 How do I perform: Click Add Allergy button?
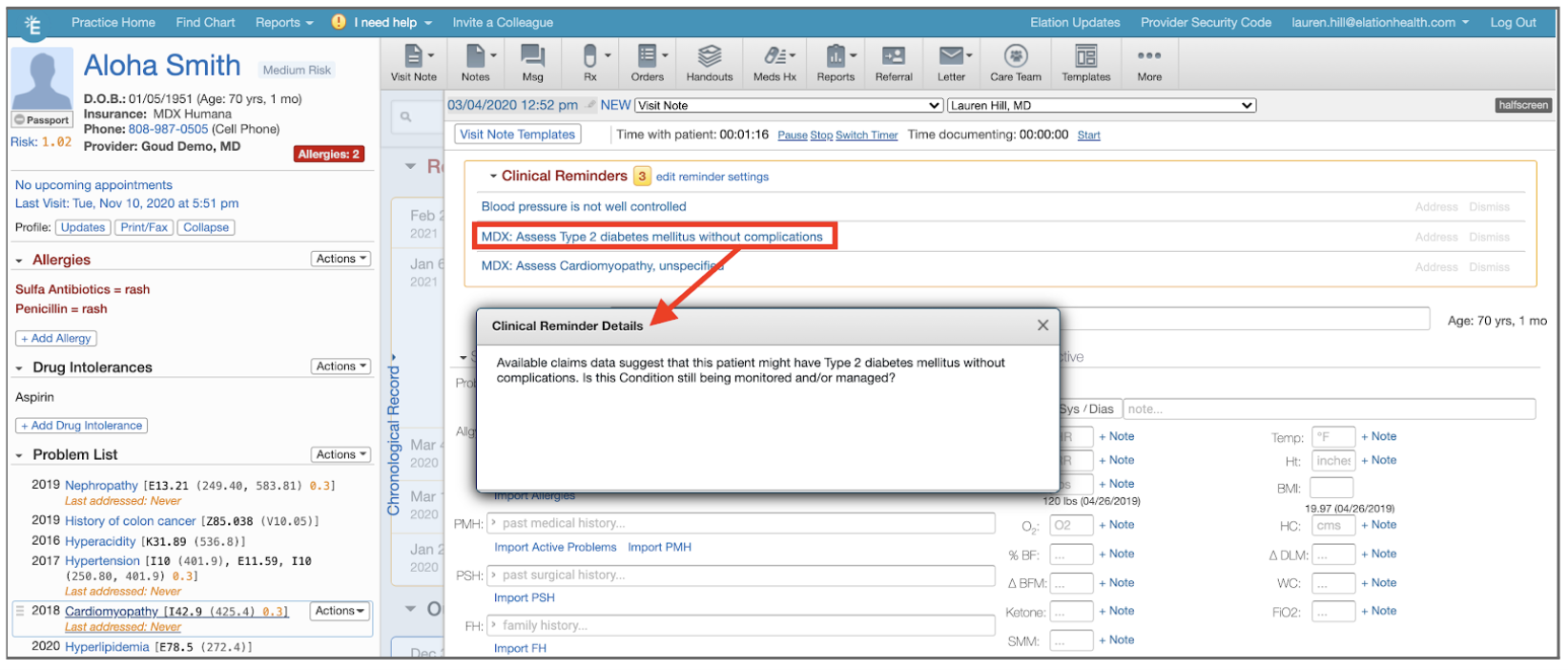(x=56, y=339)
